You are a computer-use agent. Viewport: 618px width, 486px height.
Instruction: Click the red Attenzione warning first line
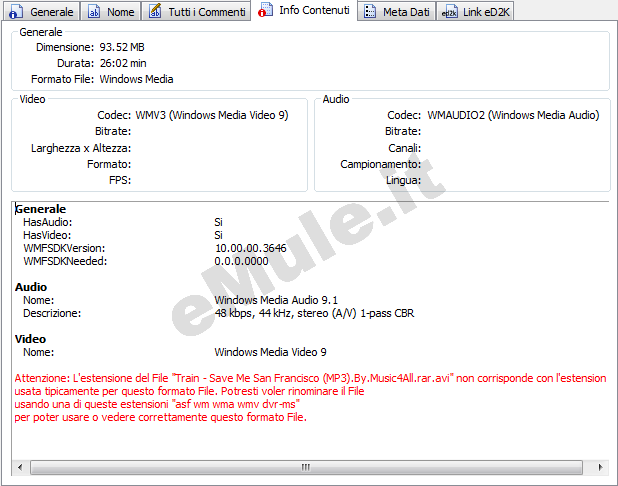pos(310,378)
